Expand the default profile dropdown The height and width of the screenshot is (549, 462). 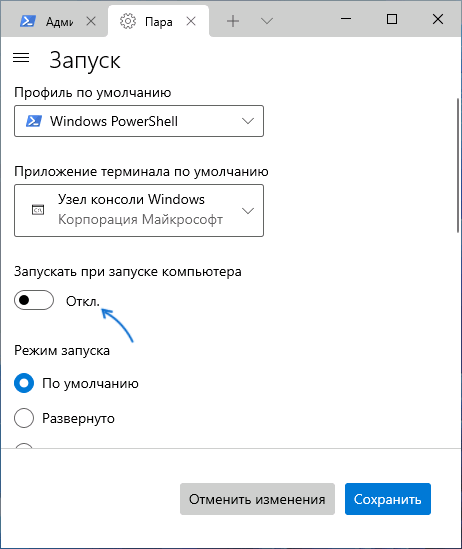tap(139, 121)
